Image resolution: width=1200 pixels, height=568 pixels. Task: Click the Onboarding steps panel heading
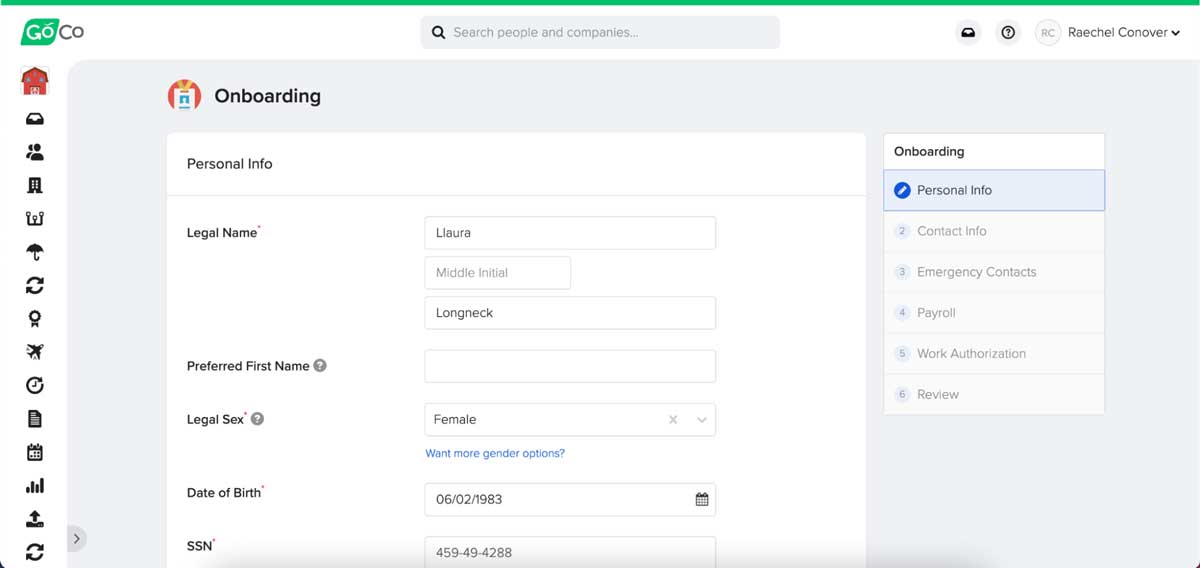(929, 152)
